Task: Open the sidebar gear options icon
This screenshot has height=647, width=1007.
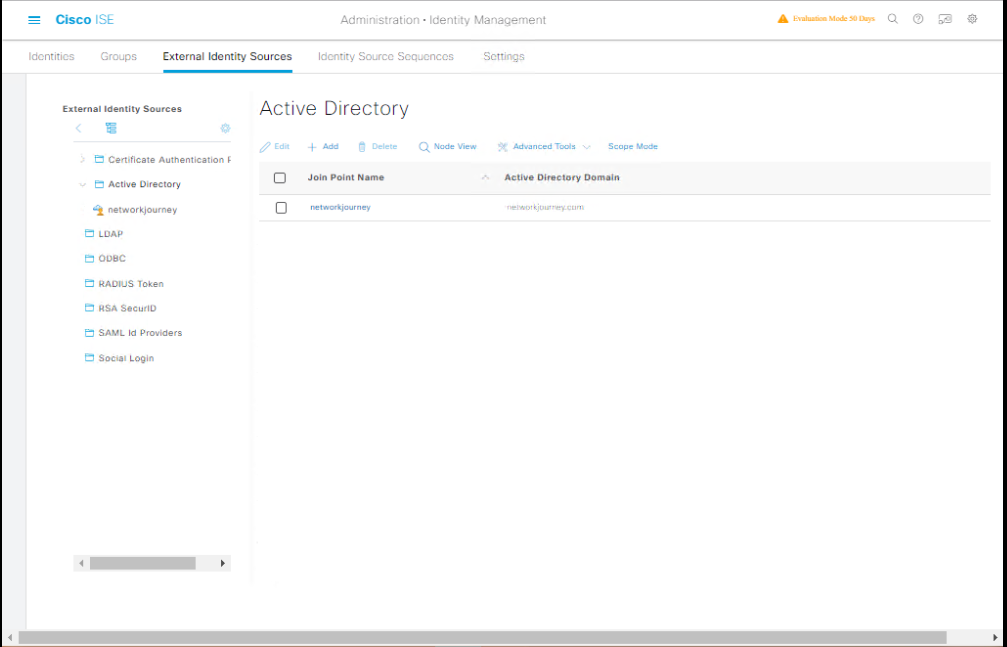Action: tap(225, 129)
